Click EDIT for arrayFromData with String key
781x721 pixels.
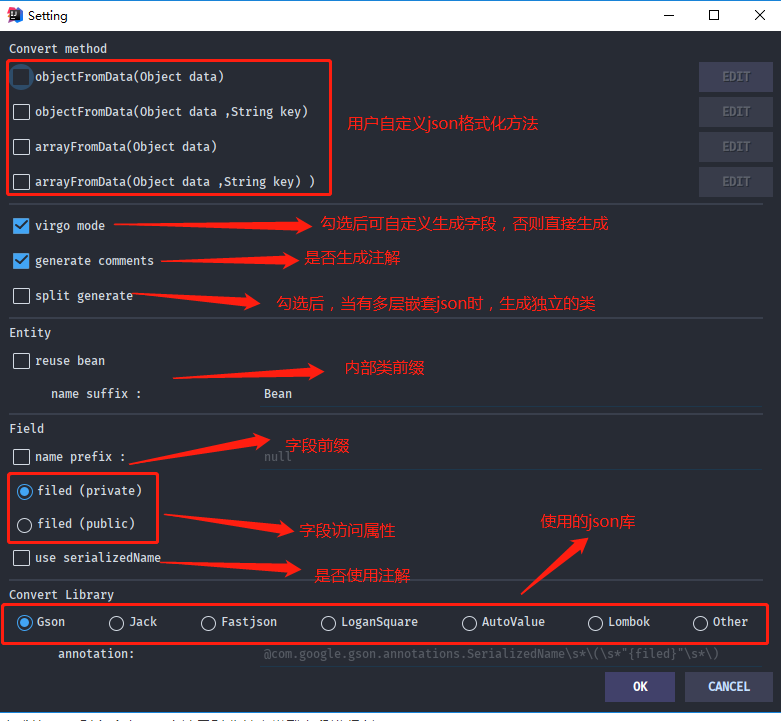736,182
